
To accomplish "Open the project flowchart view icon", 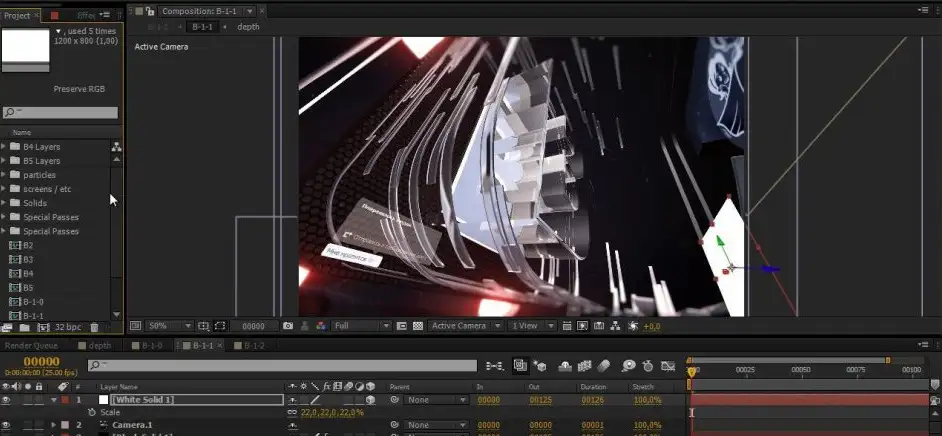I will 117,147.
